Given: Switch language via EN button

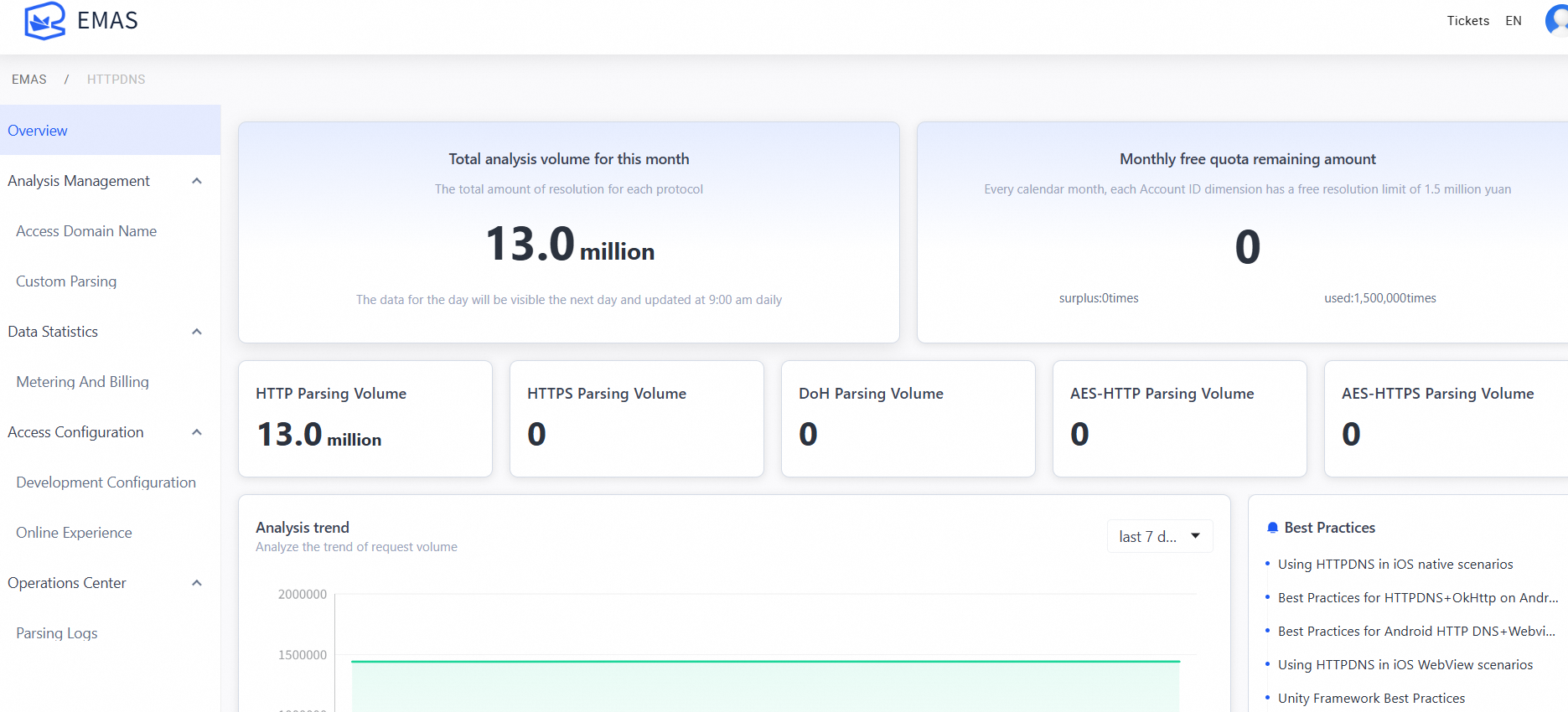Looking at the screenshot, I should pyautogui.click(x=1514, y=21).
